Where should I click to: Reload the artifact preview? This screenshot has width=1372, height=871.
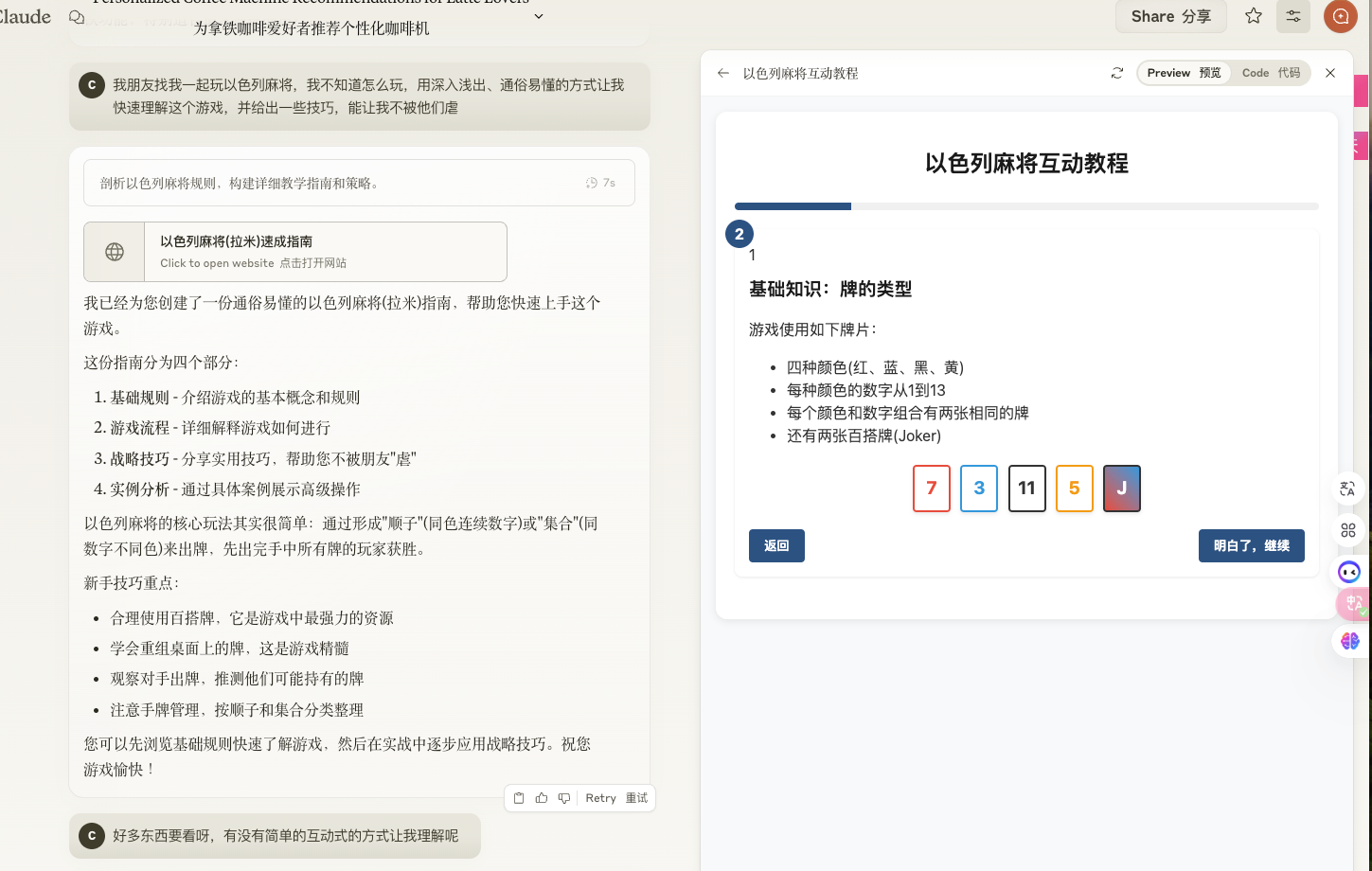click(x=1117, y=73)
